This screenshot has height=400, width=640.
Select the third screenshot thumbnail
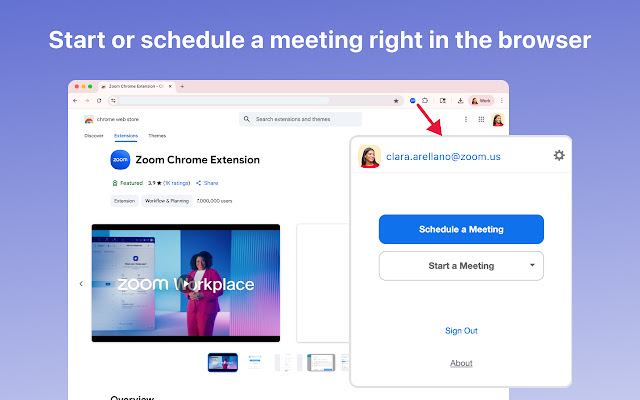click(x=288, y=362)
